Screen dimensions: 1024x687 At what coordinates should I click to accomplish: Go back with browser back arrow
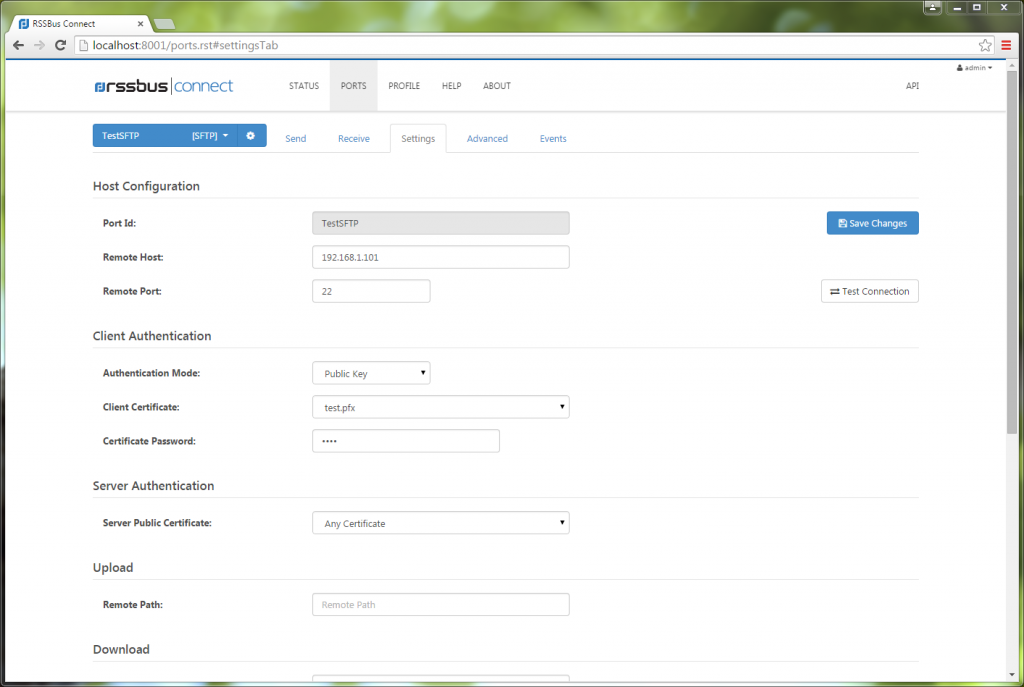pos(18,45)
